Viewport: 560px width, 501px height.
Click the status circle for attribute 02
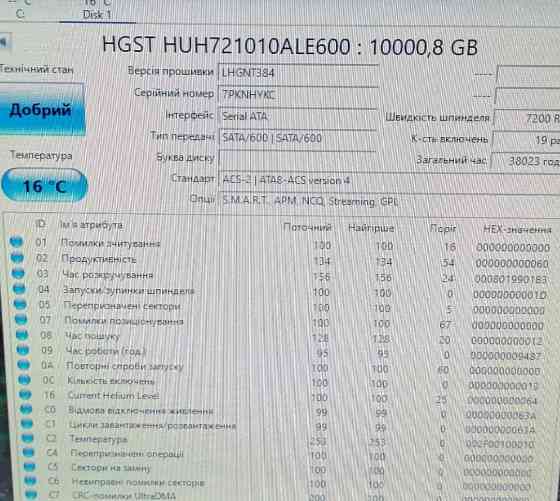[x=17, y=257]
